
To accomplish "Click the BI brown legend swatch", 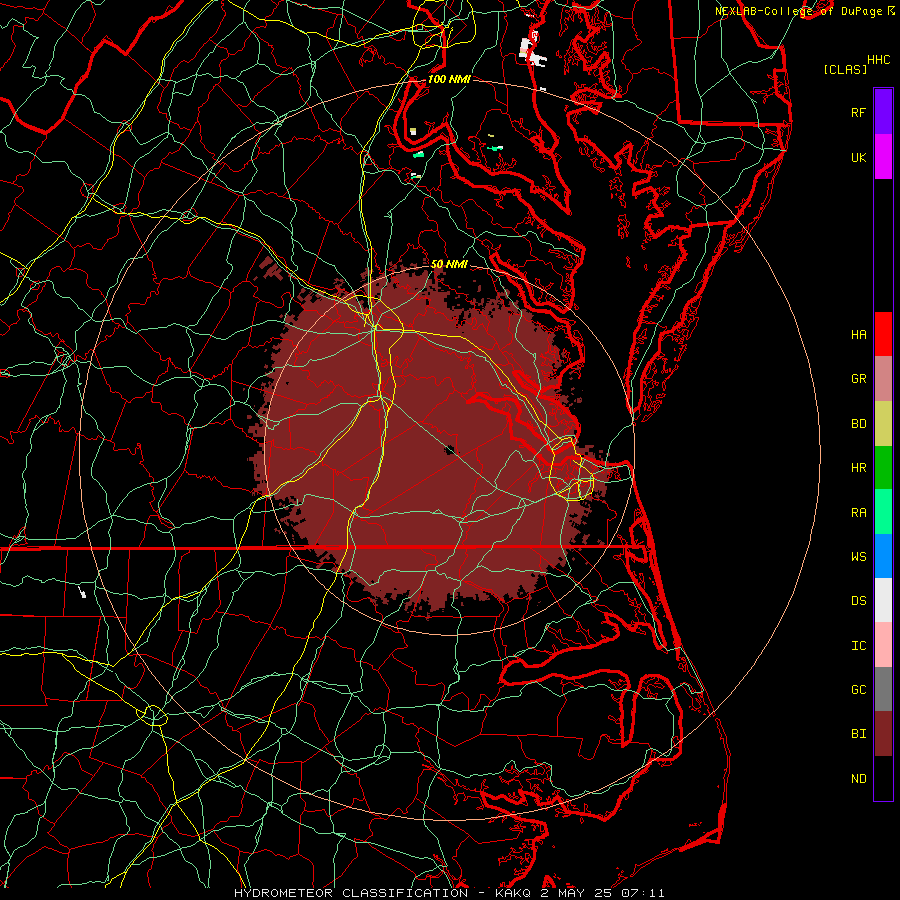I will pyautogui.click(x=883, y=733).
